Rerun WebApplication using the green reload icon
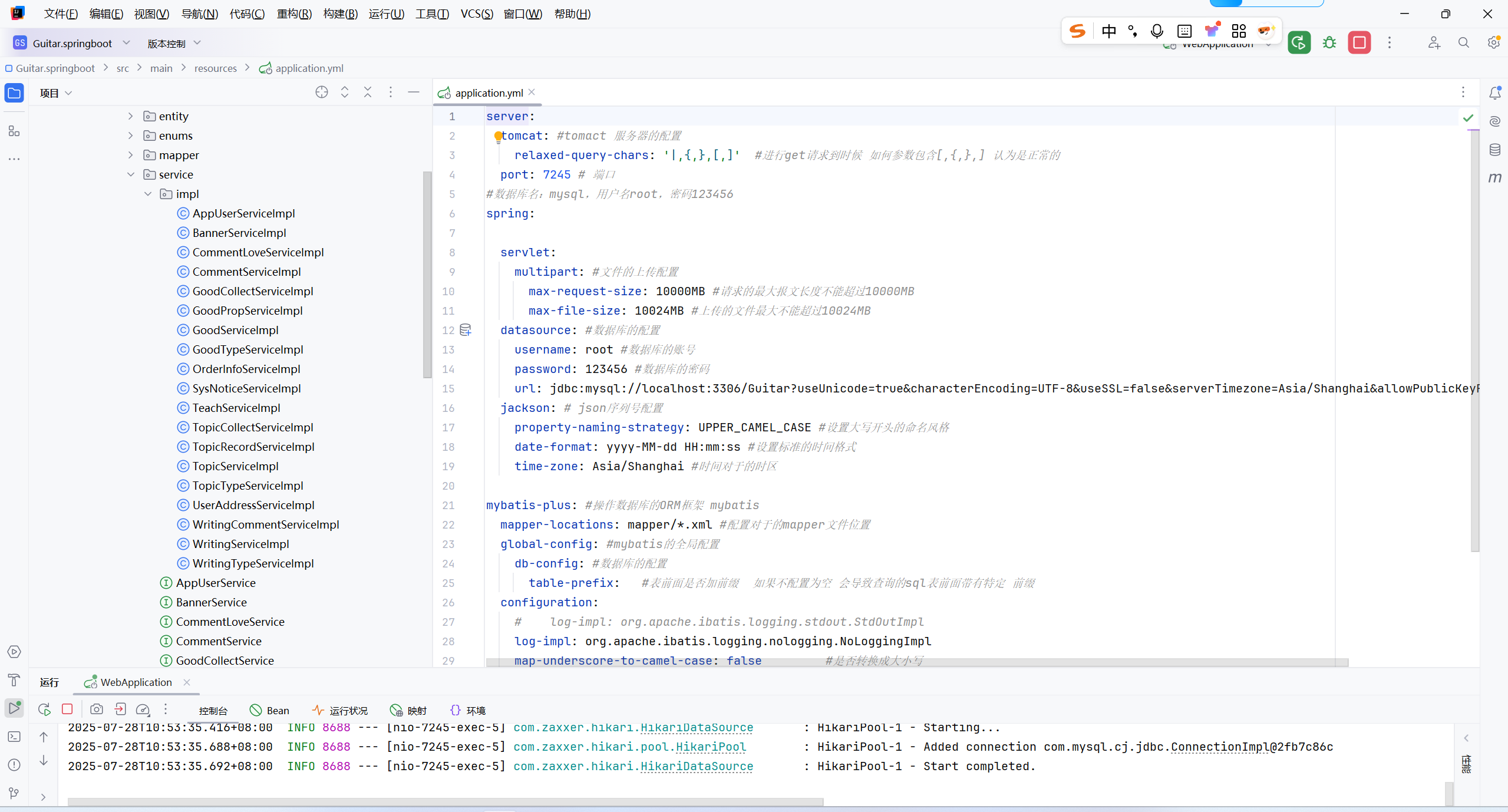This screenshot has height=812, width=1508. pyautogui.click(x=1299, y=43)
